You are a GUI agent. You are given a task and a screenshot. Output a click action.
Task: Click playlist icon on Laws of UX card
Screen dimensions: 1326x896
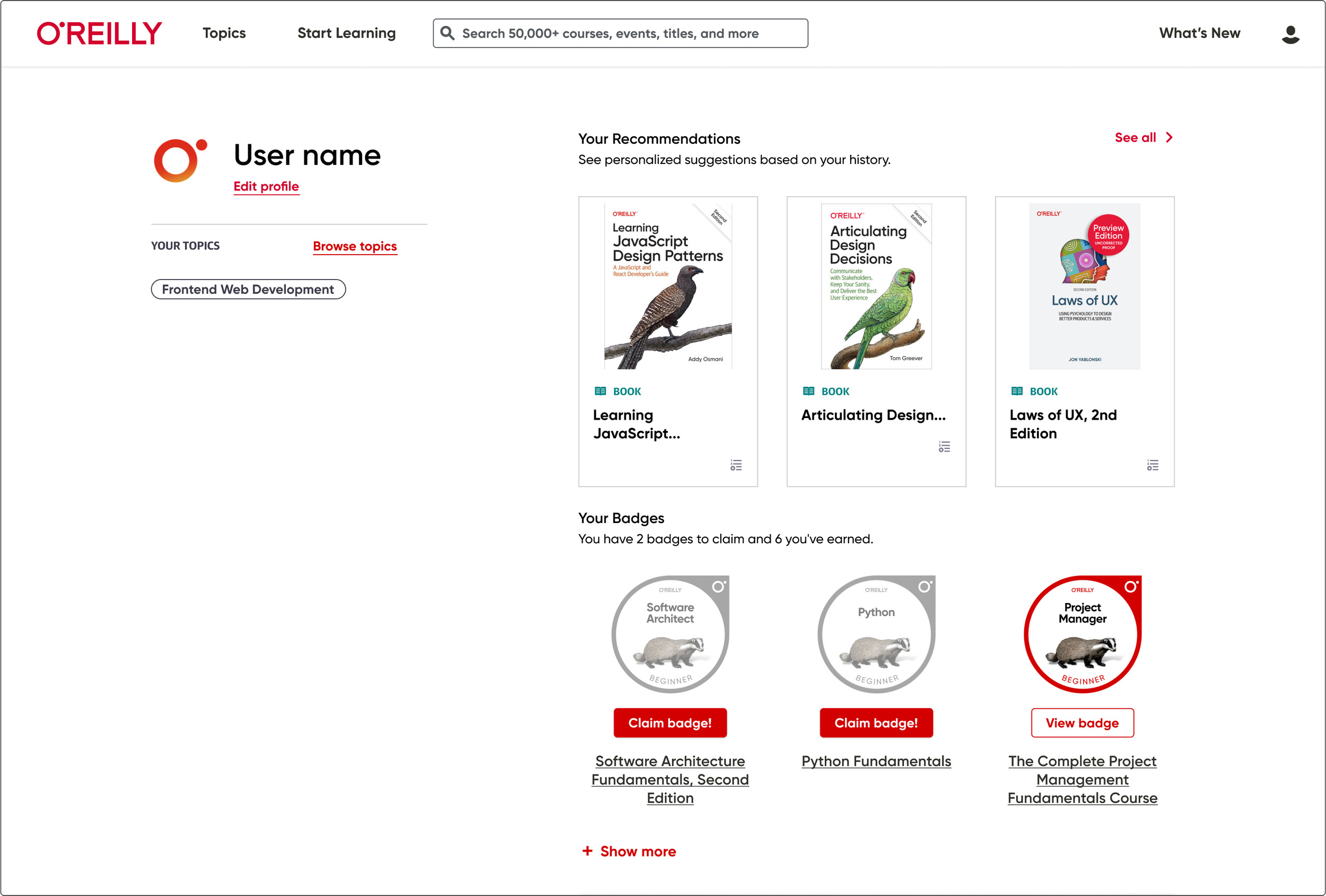pyautogui.click(x=1153, y=465)
